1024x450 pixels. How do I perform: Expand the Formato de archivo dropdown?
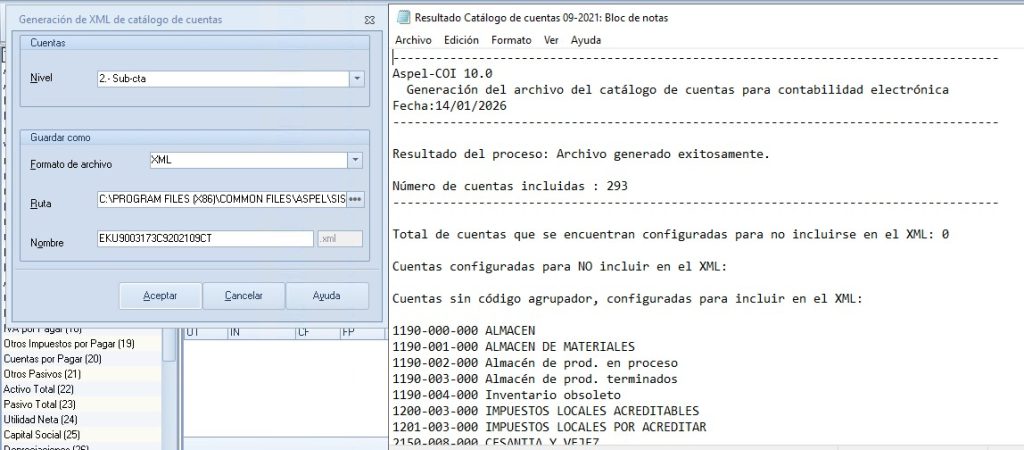coord(355,161)
